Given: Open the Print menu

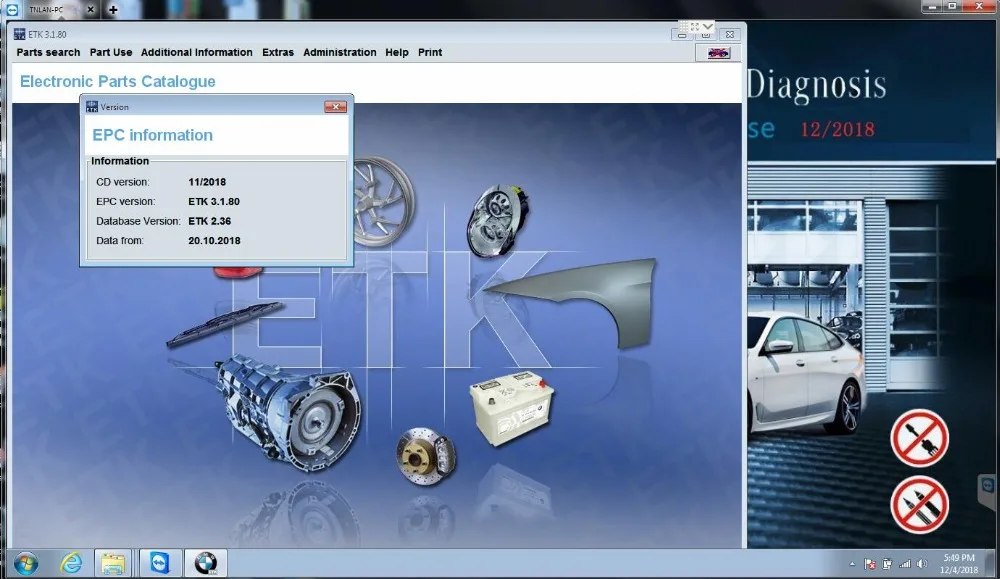Looking at the screenshot, I should (x=430, y=52).
